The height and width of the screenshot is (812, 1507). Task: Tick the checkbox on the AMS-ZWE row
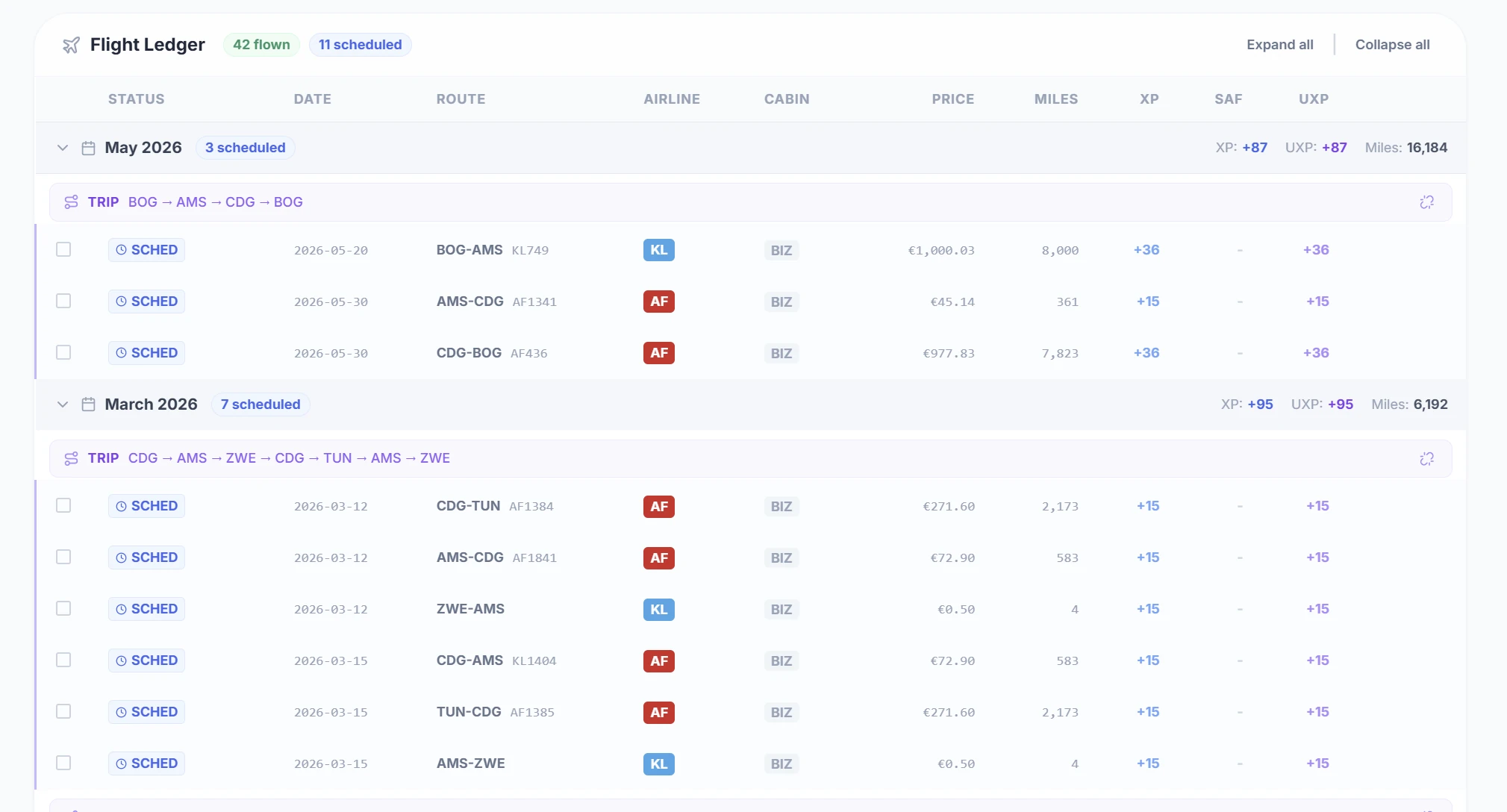pos(63,763)
